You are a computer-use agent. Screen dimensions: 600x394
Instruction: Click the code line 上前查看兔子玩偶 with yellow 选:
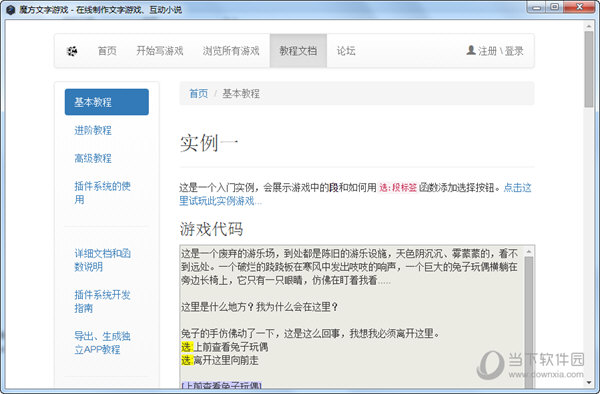tap(225, 347)
